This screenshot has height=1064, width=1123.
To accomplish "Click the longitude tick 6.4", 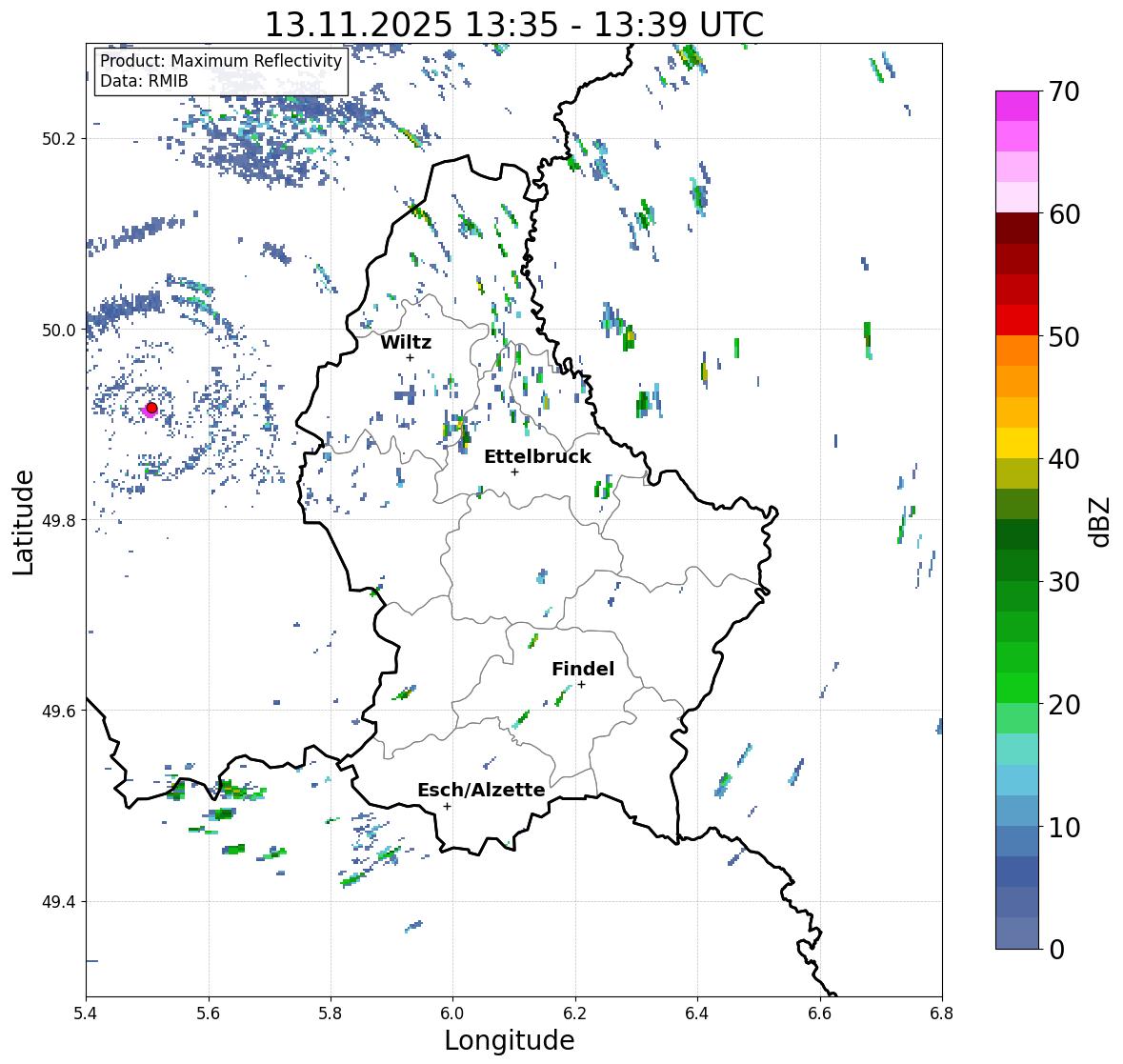I will coord(697,1014).
